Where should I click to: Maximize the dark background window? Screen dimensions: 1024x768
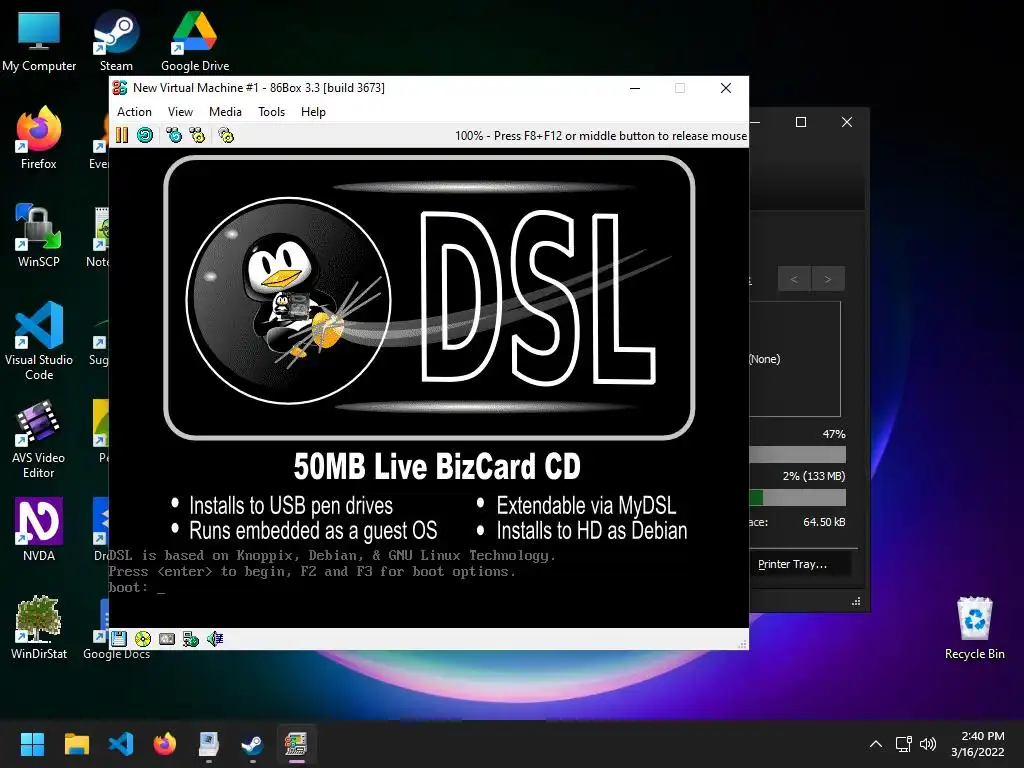(x=801, y=122)
